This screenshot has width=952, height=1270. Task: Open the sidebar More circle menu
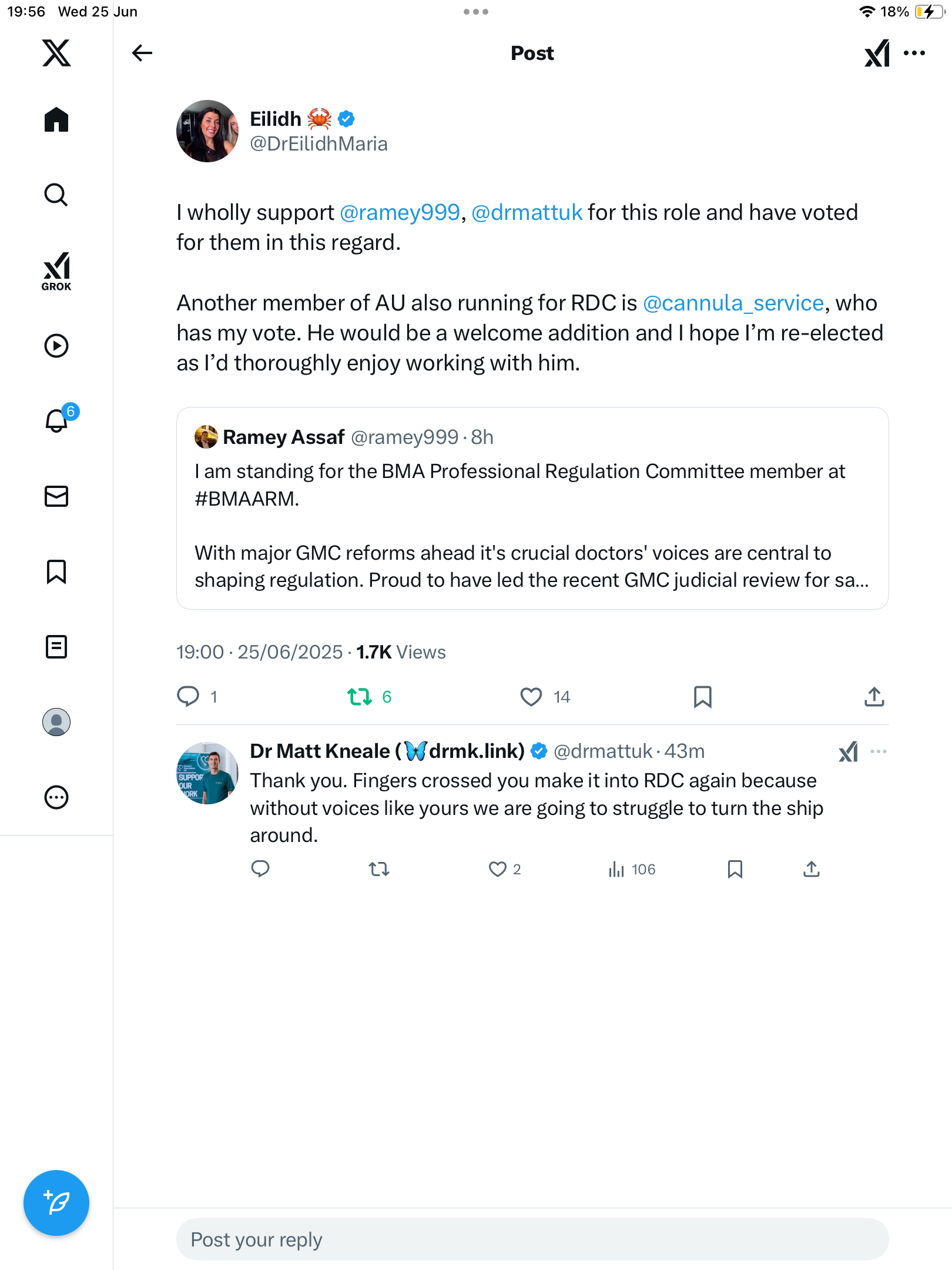pyautogui.click(x=56, y=797)
